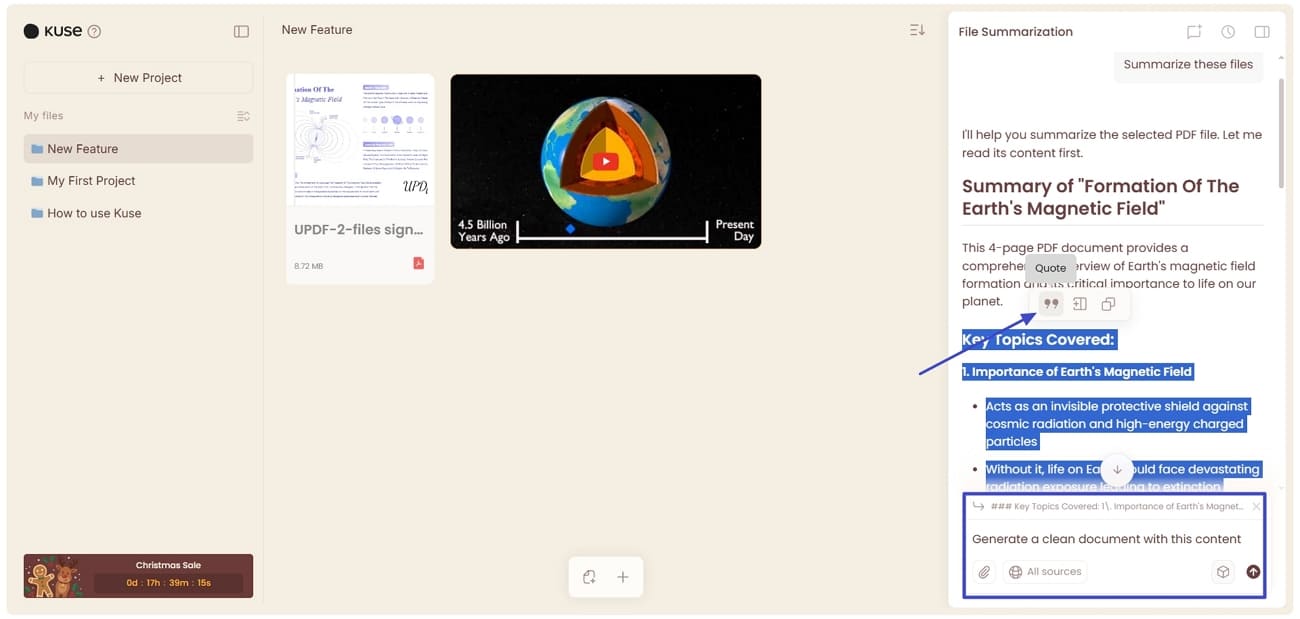Image resolution: width=1300 pixels, height=619 pixels.
Task: Open the chat history clock icon
Action: (1228, 32)
